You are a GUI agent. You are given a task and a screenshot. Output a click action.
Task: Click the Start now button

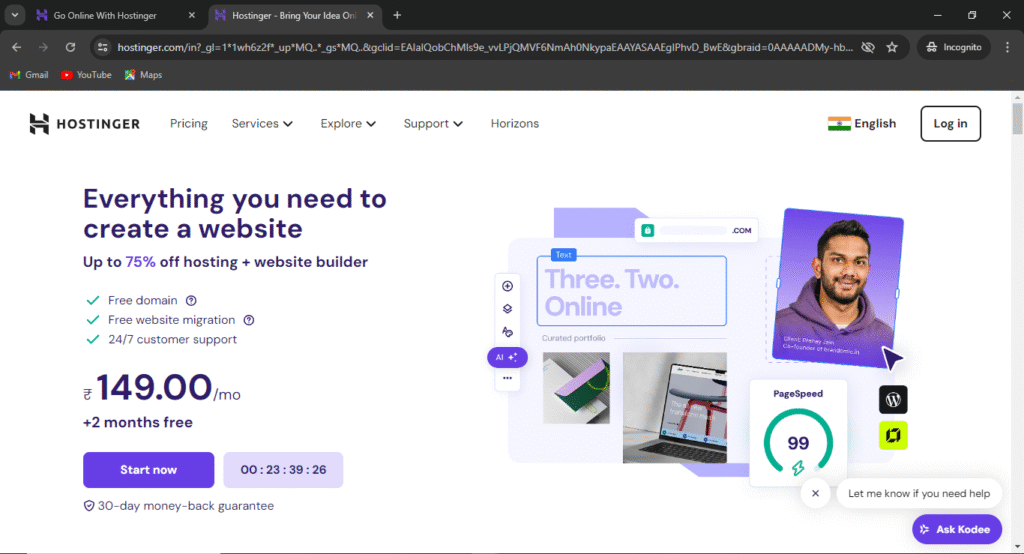(148, 470)
